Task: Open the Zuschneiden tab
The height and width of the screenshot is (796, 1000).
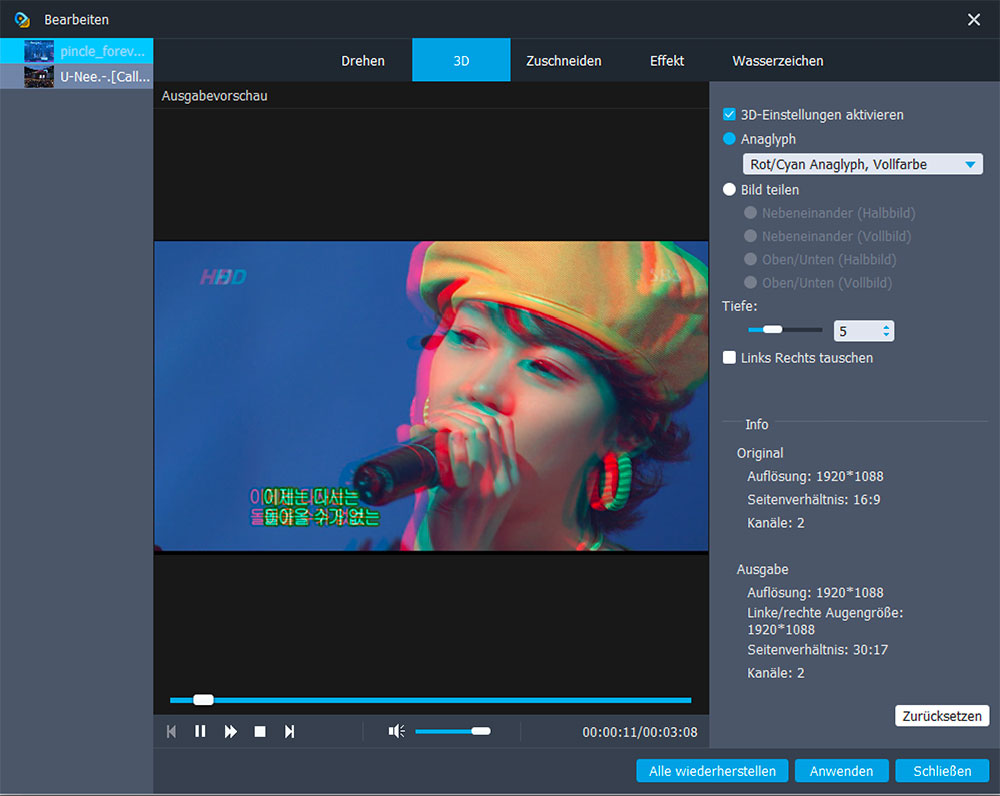Action: click(x=564, y=61)
